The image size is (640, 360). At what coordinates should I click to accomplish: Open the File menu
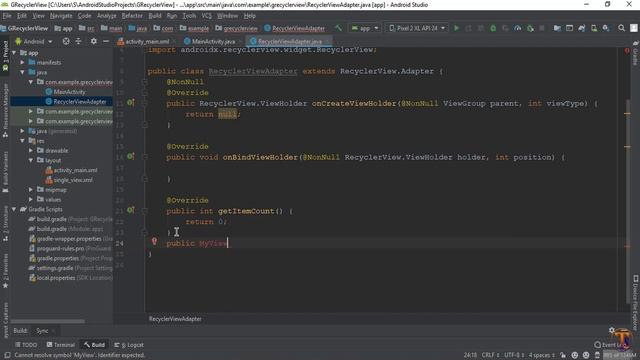pyautogui.click(x=7, y=16)
